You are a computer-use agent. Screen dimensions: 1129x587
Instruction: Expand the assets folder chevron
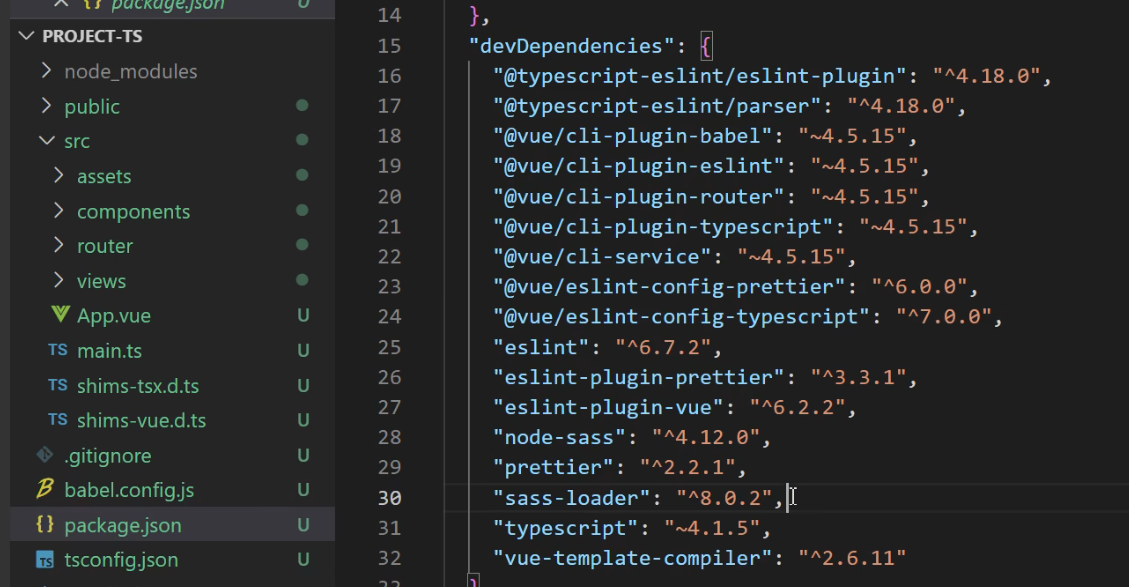[x=59, y=176]
